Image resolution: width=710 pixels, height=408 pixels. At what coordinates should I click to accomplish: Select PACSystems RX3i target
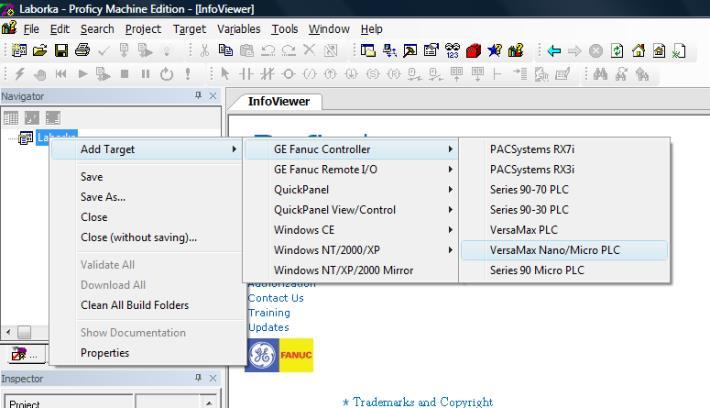tap(564, 169)
